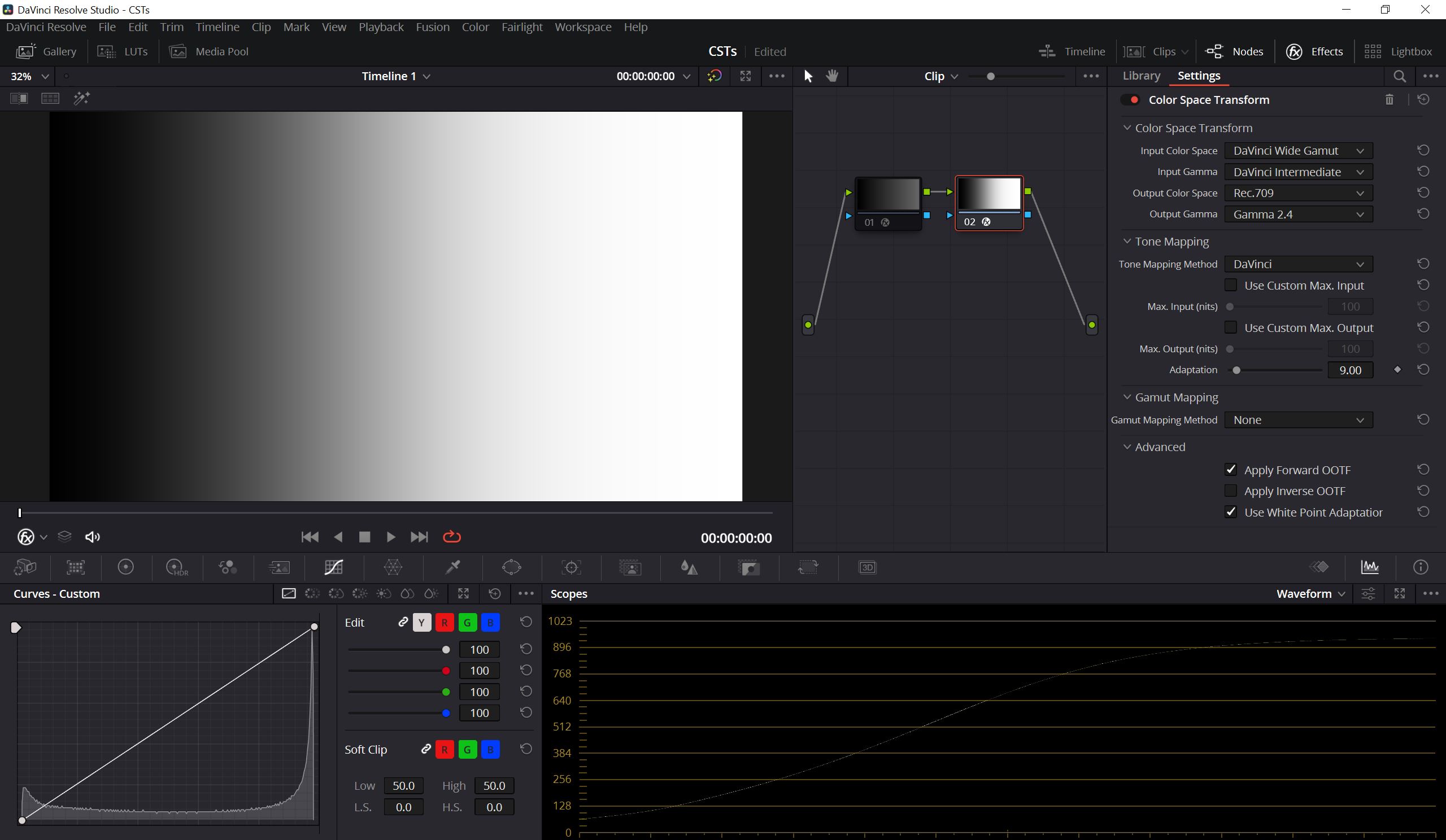Collapse the Advanced section

(x=1127, y=447)
